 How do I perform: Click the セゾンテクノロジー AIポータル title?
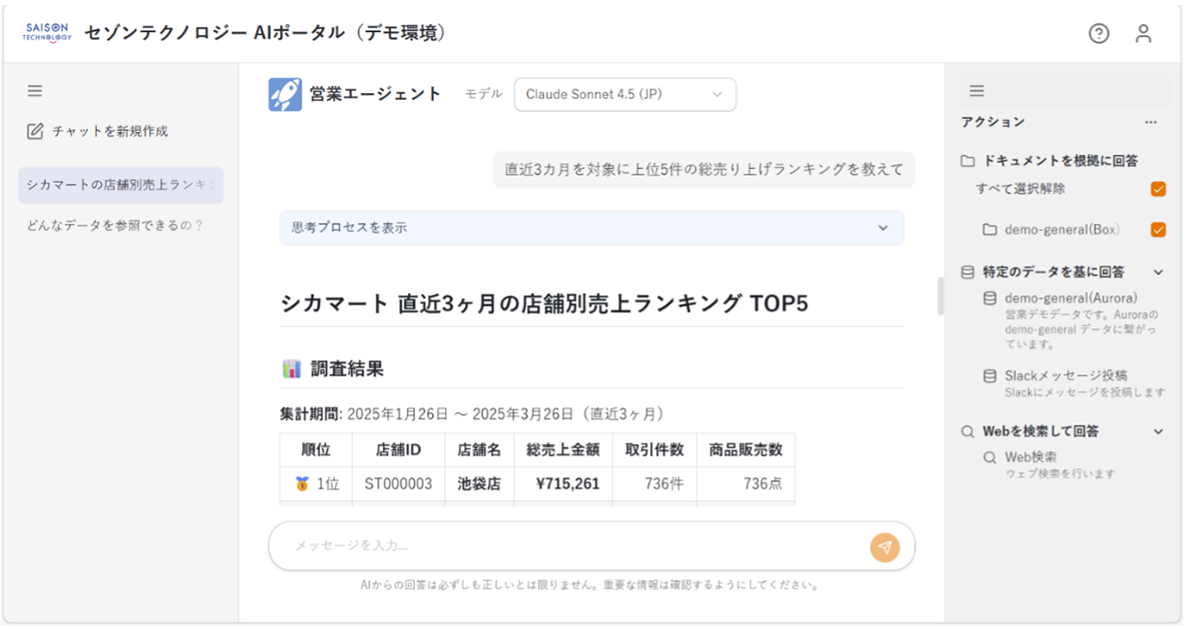(266, 33)
